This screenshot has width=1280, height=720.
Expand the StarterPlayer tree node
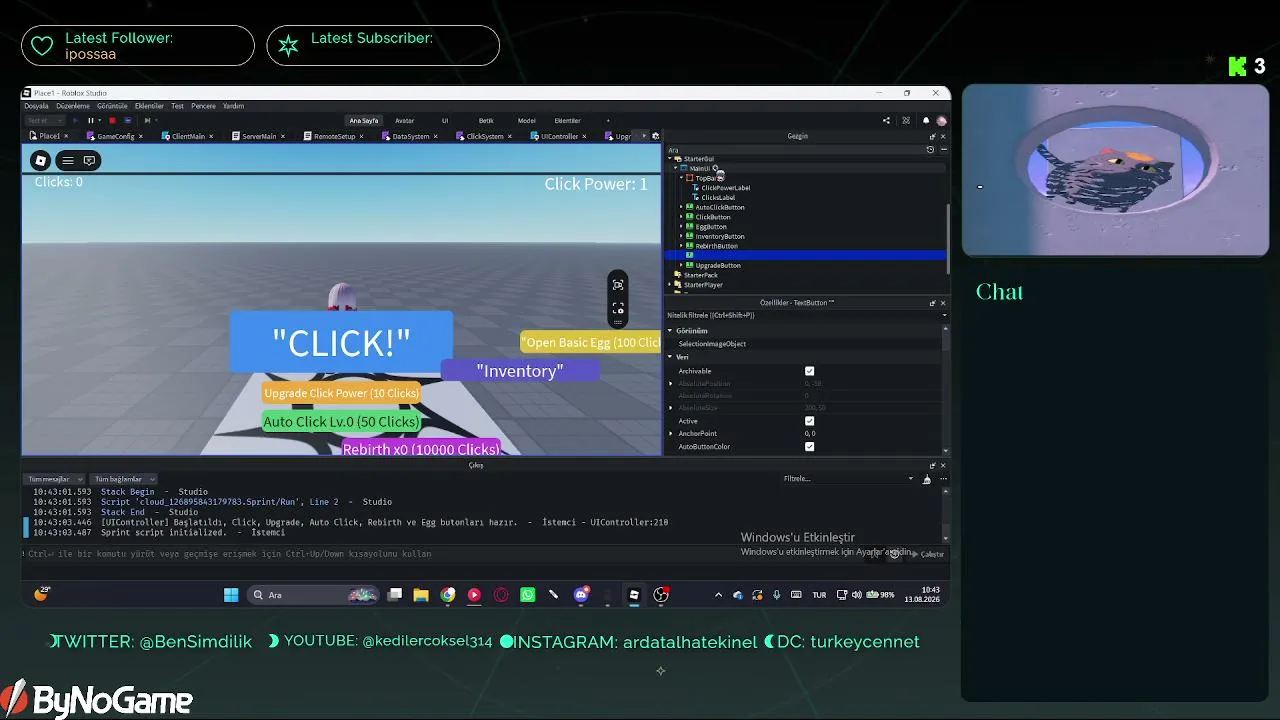(x=670, y=285)
